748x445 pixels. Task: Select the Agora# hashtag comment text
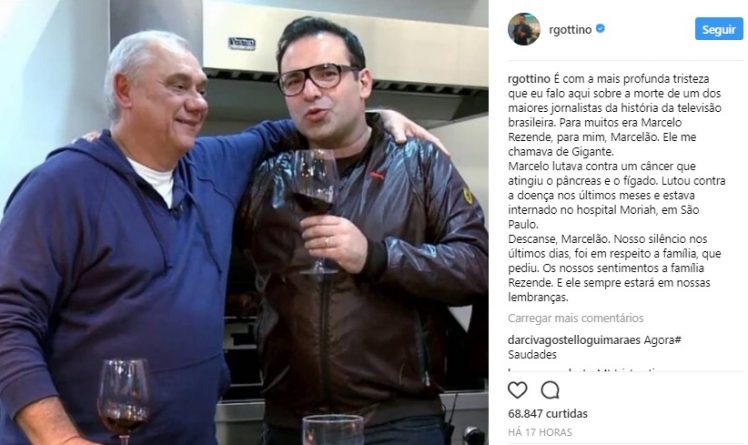tap(662, 340)
